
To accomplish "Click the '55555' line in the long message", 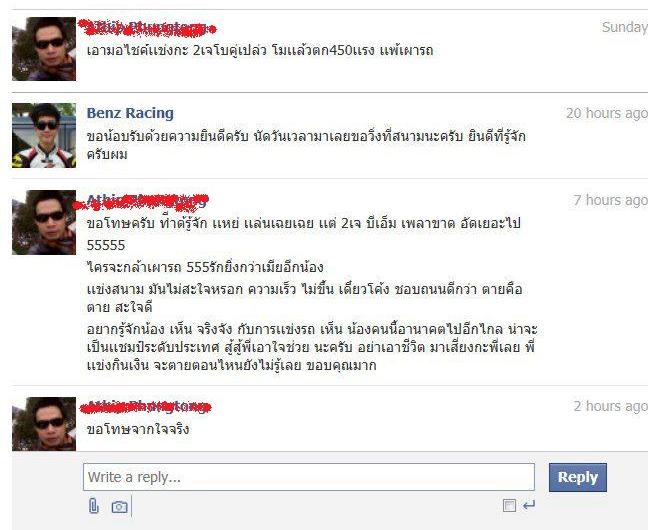I will click(106, 245).
